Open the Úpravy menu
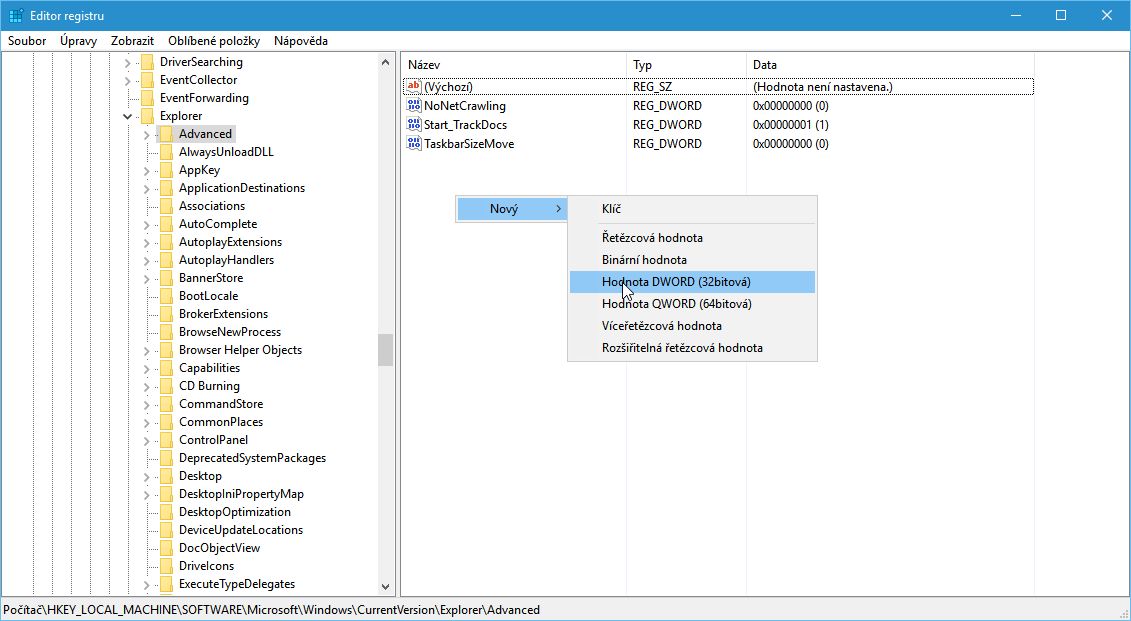1131x621 pixels. tap(78, 41)
